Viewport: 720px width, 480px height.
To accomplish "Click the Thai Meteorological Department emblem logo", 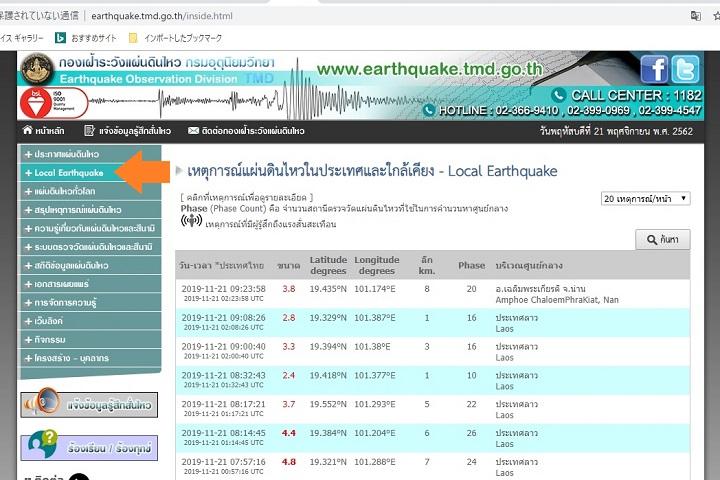I will point(38,70).
